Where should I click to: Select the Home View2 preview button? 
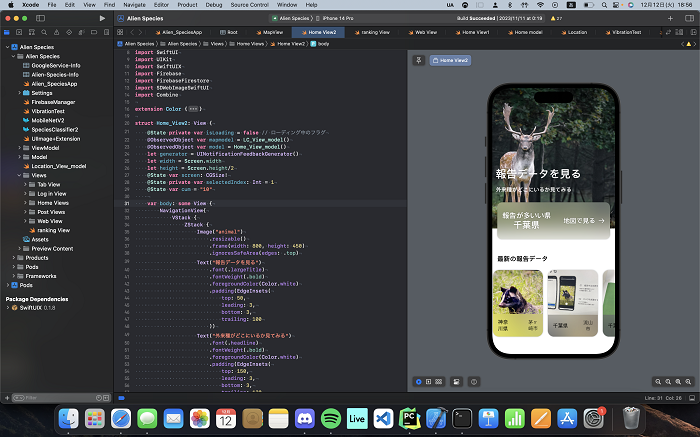[x=449, y=60]
